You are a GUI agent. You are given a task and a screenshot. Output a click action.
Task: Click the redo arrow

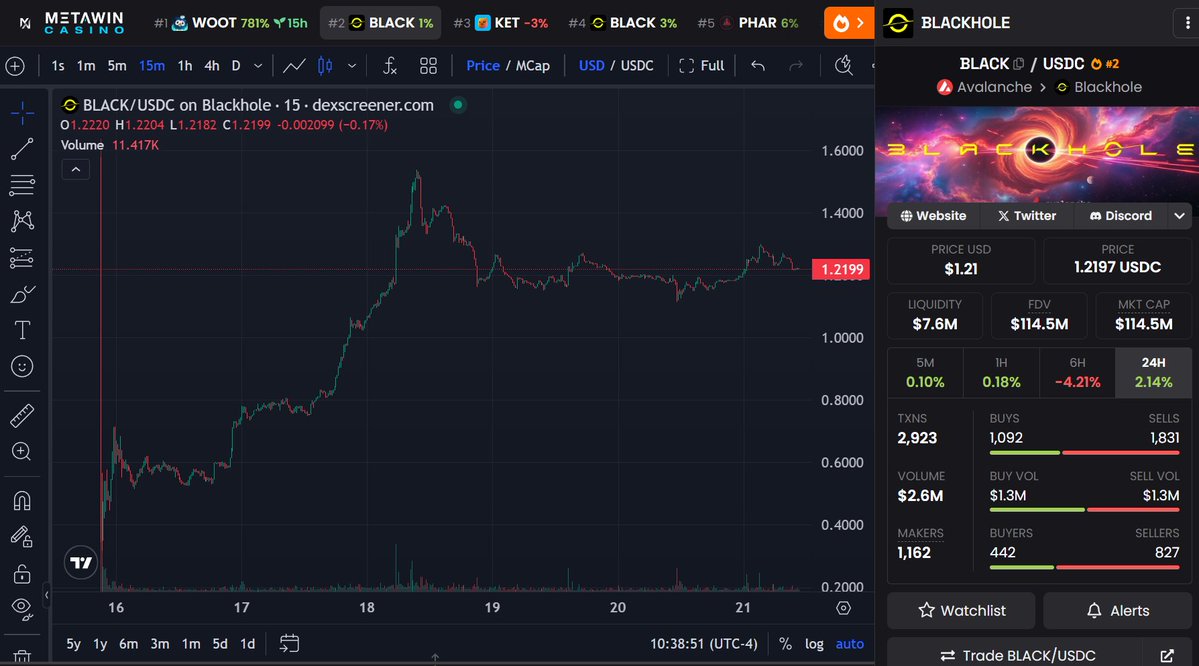point(796,67)
